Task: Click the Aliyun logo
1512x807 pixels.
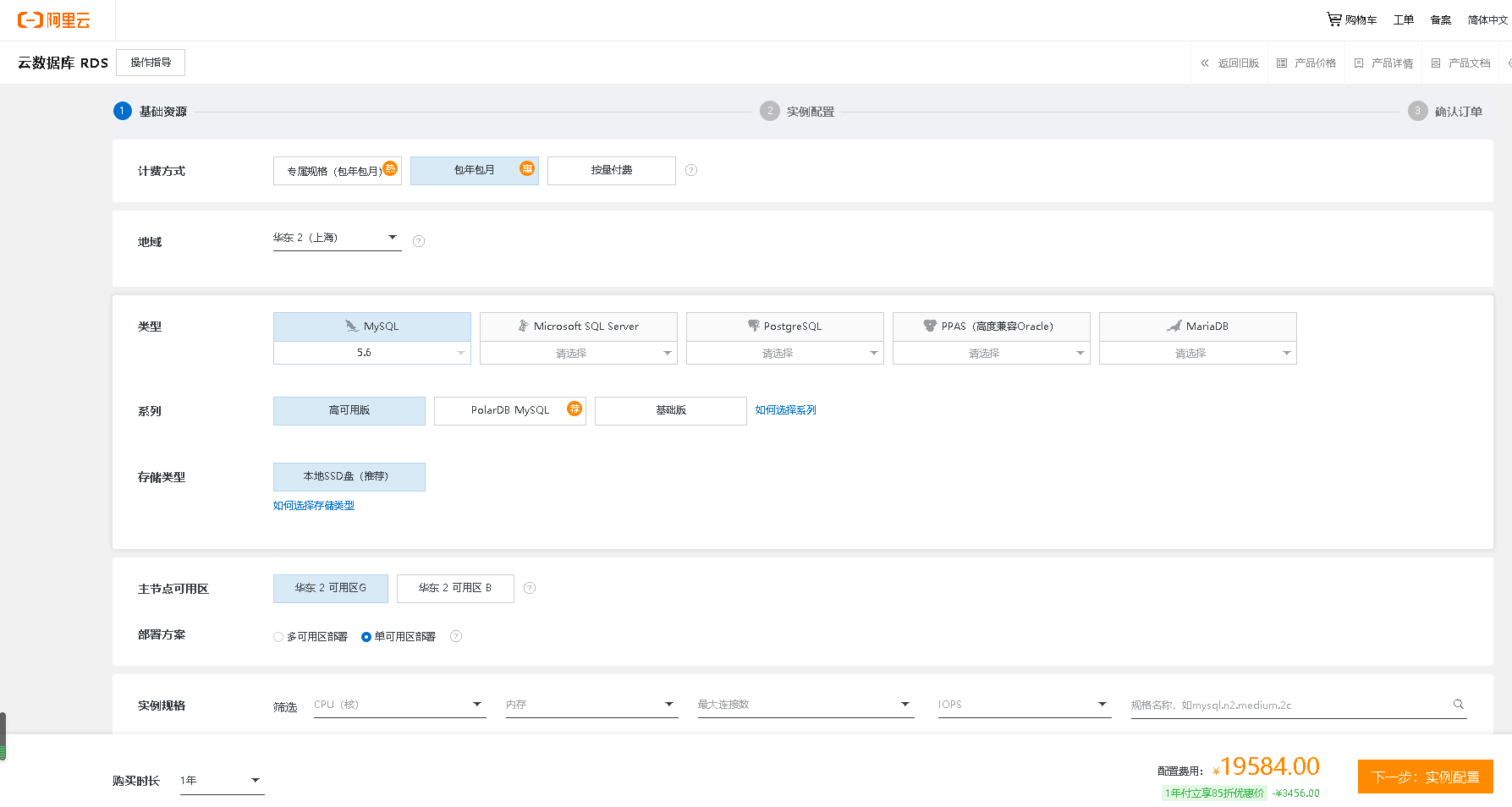Action: pos(54,20)
